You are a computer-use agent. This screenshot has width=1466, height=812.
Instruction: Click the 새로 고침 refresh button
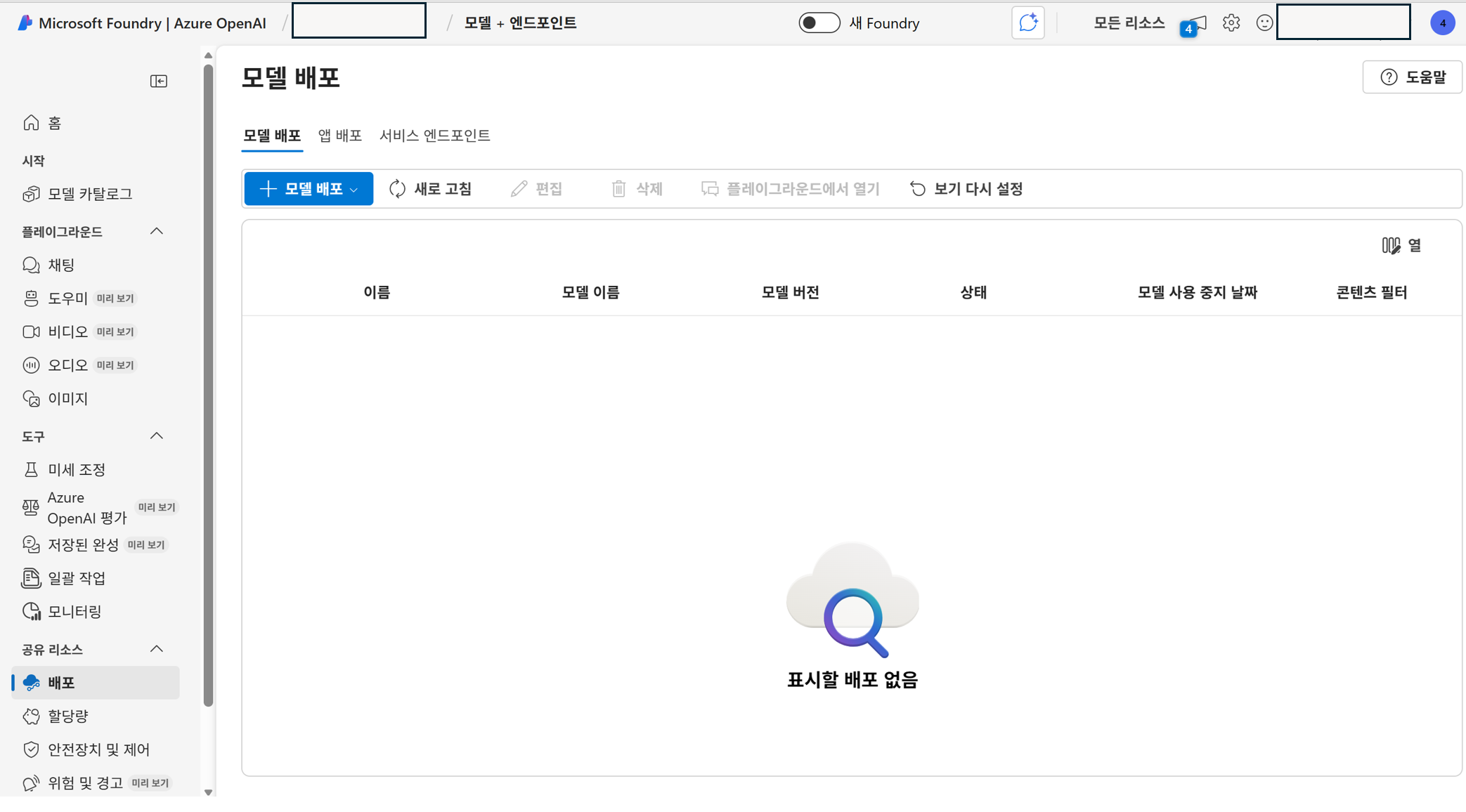click(x=431, y=189)
